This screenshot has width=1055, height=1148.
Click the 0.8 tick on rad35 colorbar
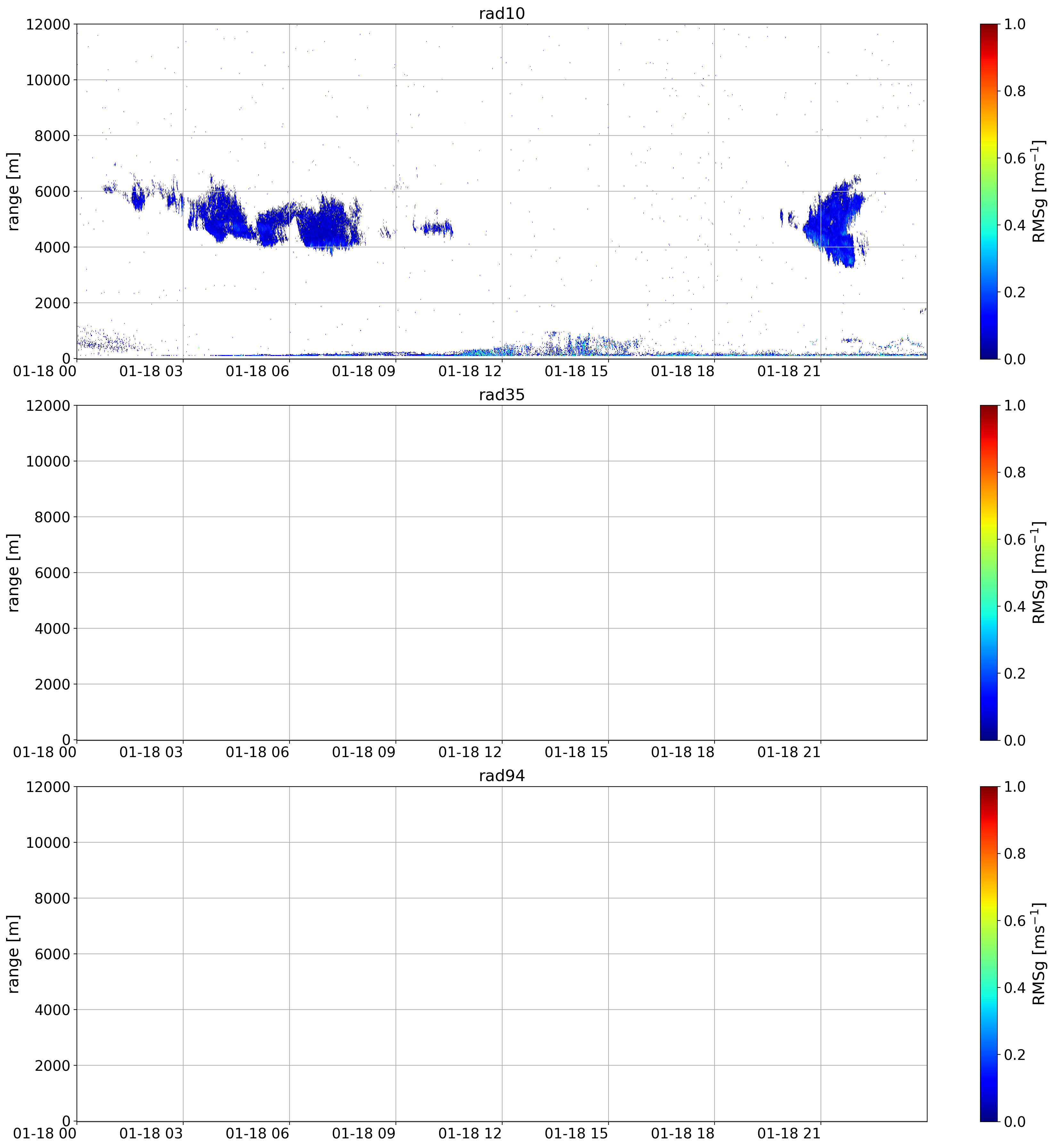click(x=1014, y=472)
